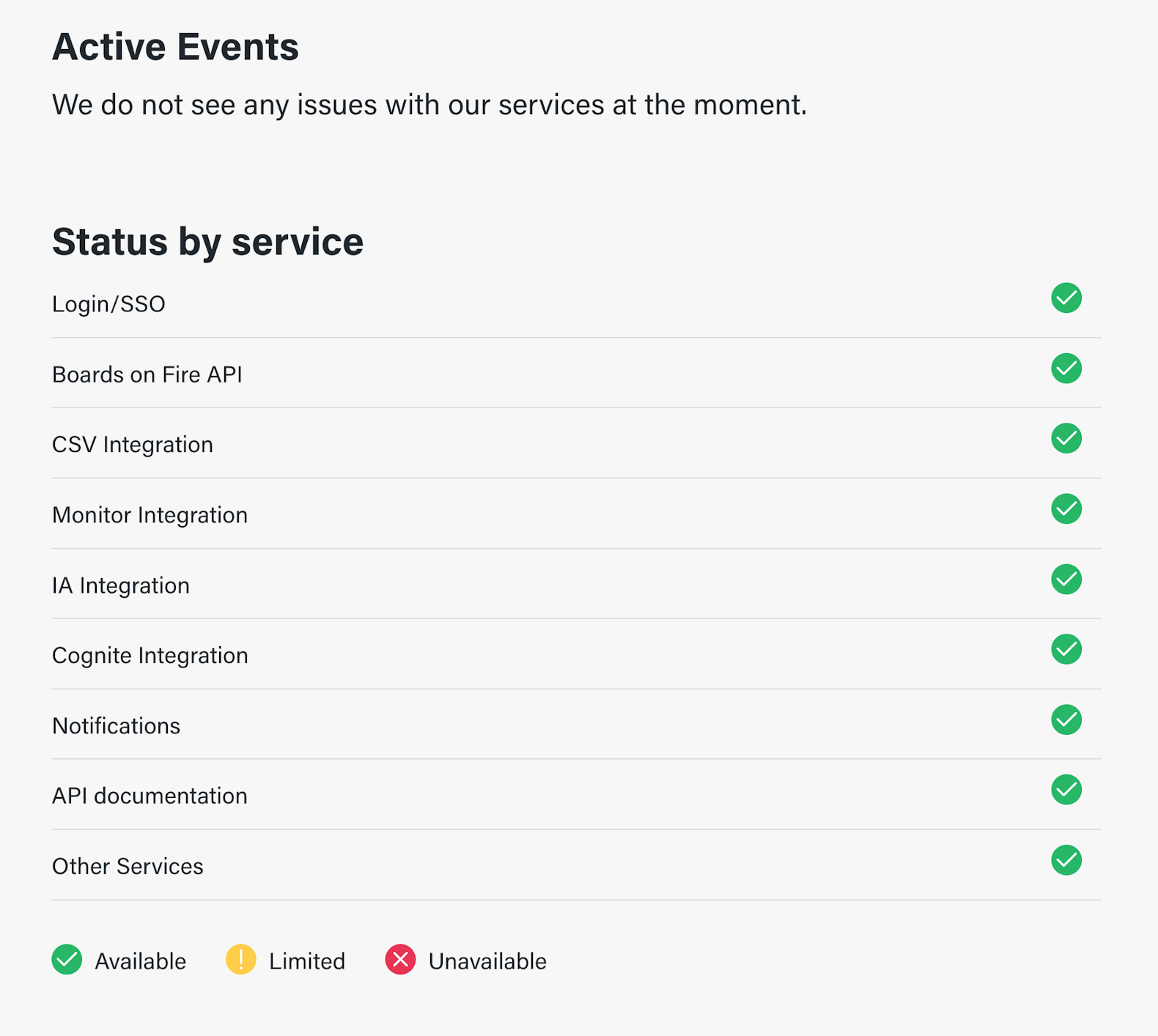Click the CSV Integration available checkmark icon
1158x1036 pixels.
[1066, 439]
